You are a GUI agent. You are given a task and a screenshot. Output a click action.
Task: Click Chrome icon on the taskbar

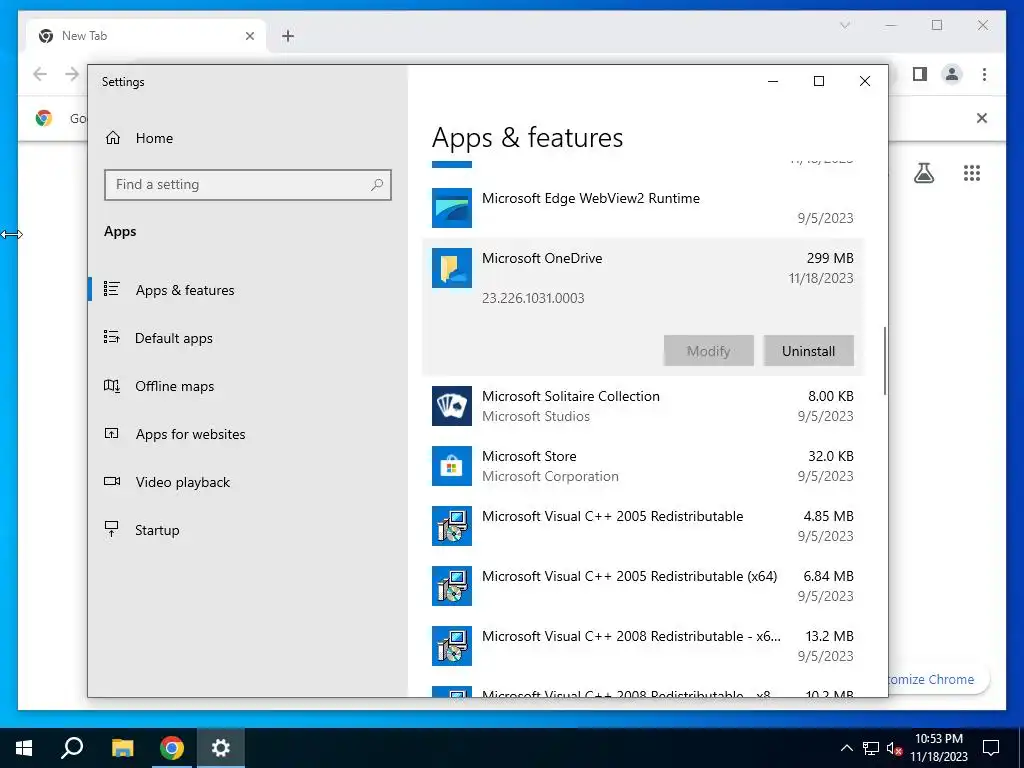click(x=172, y=748)
